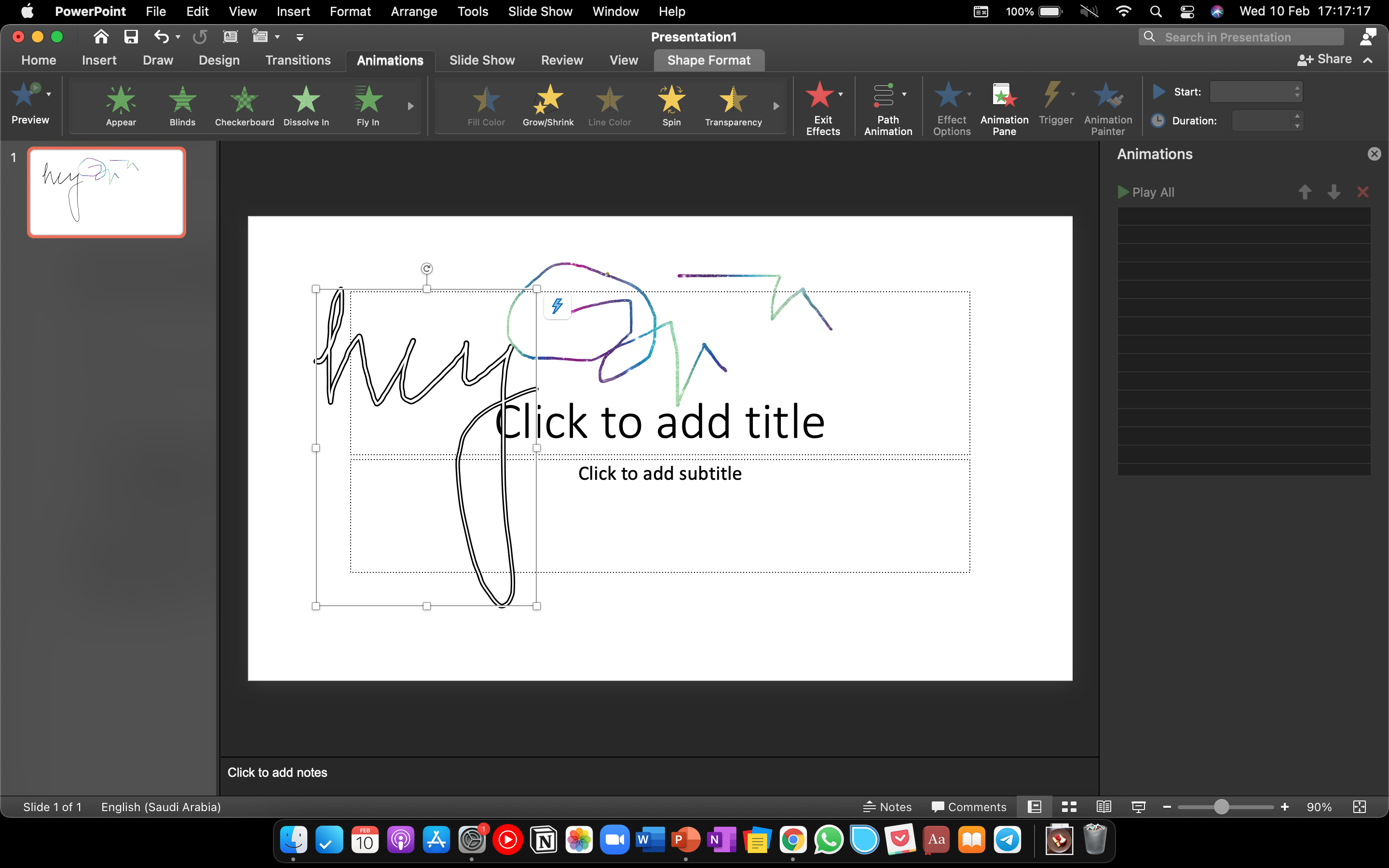Expand more entrance effects arrow
Image resolution: width=1389 pixels, height=868 pixels.
[410, 106]
